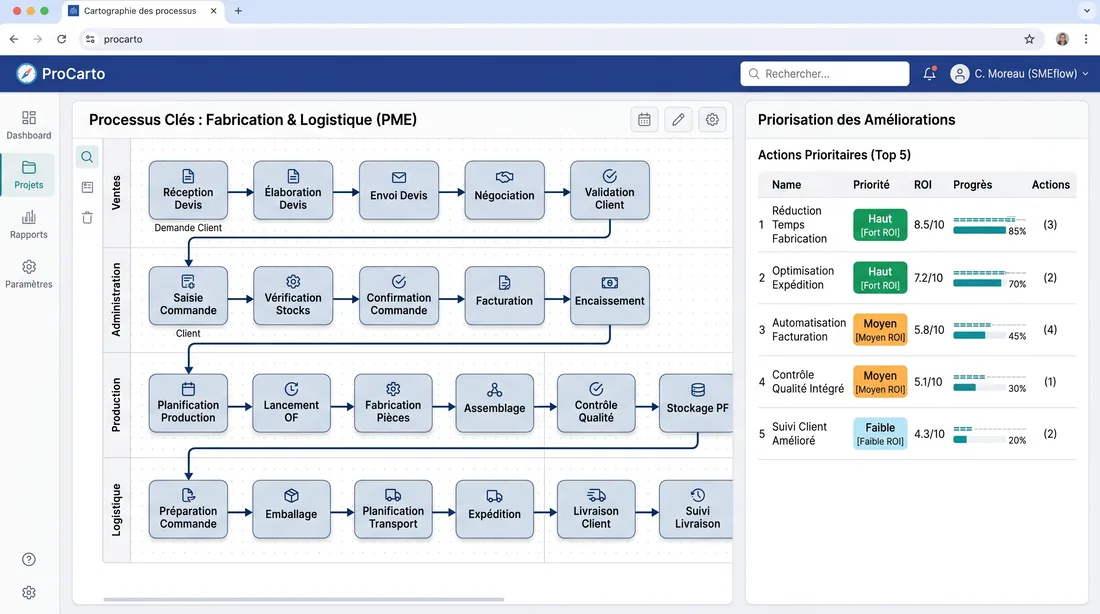Select the Assemblage node
This screenshot has width=1100, height=614.
(x=495, y=403)
